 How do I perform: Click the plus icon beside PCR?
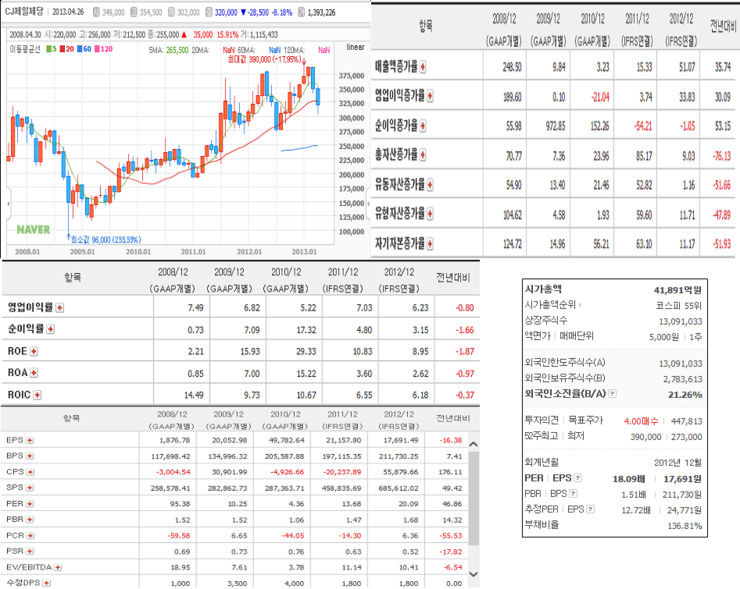tap(30, 536)
